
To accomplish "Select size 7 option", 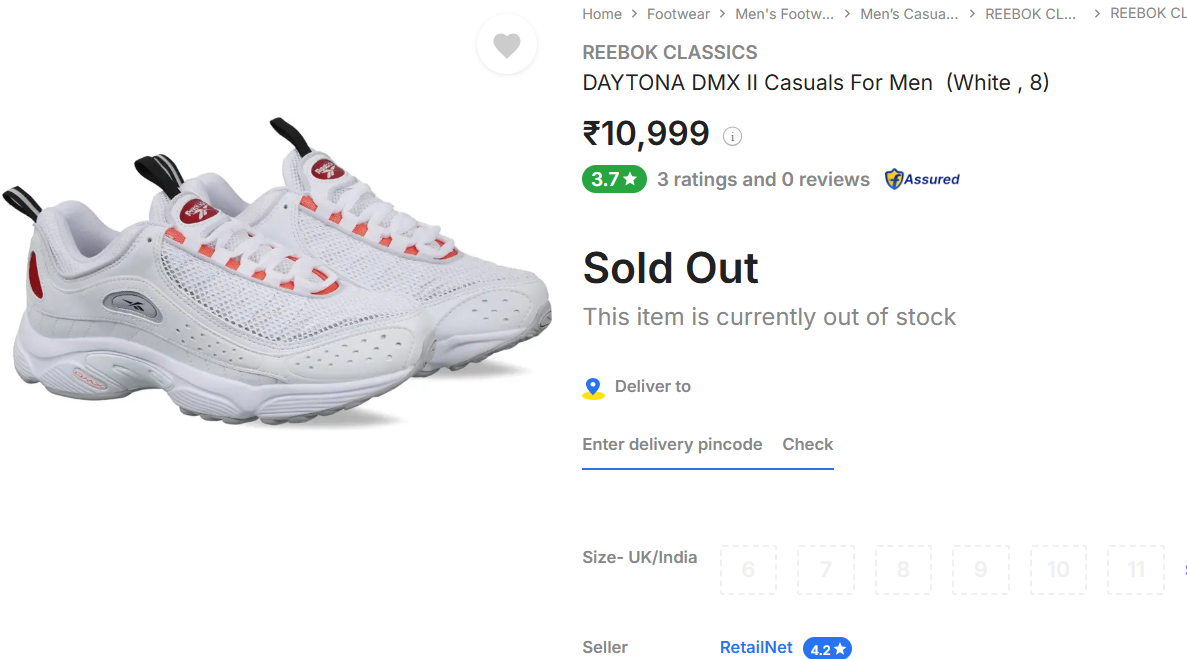I will 826,570.
